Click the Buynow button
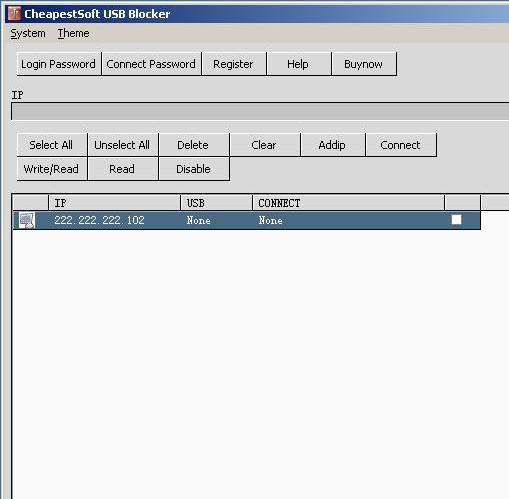Screen dimensions: 509x499 (x=364, y=64)
